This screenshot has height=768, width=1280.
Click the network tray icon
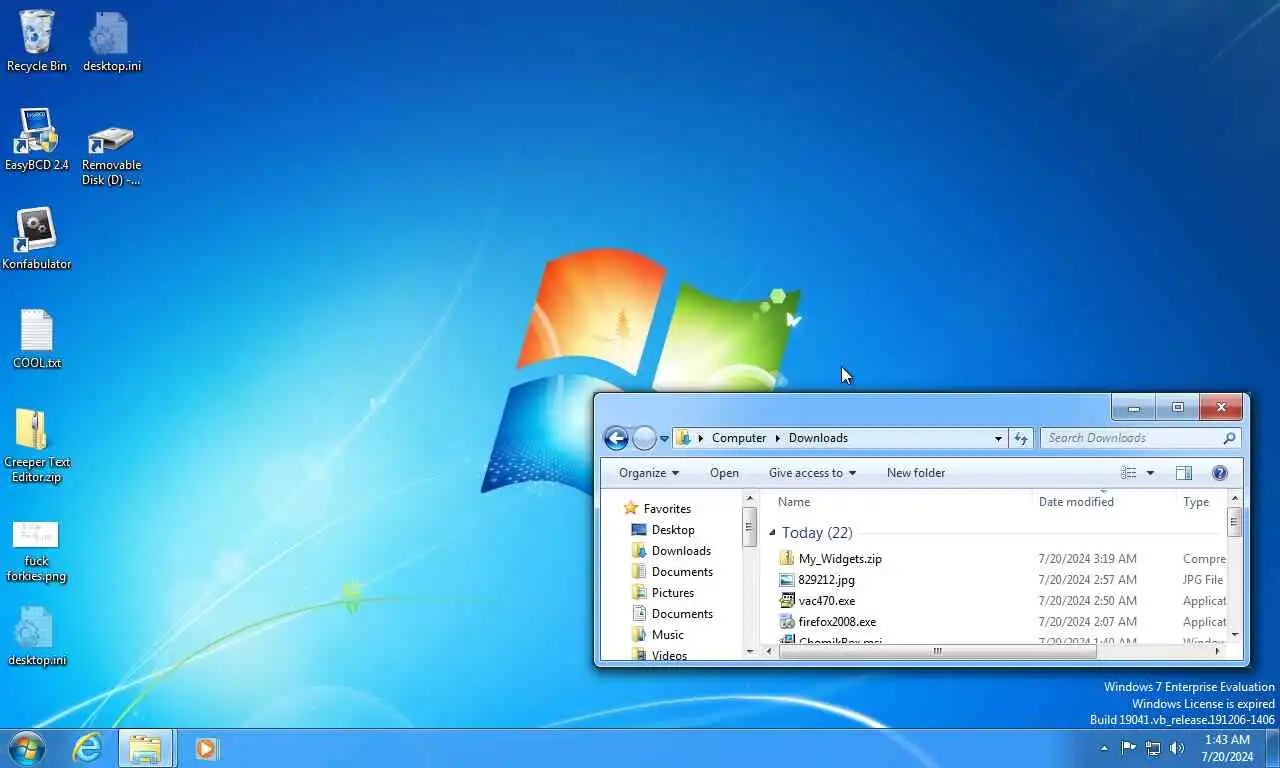coord(1152,748)
